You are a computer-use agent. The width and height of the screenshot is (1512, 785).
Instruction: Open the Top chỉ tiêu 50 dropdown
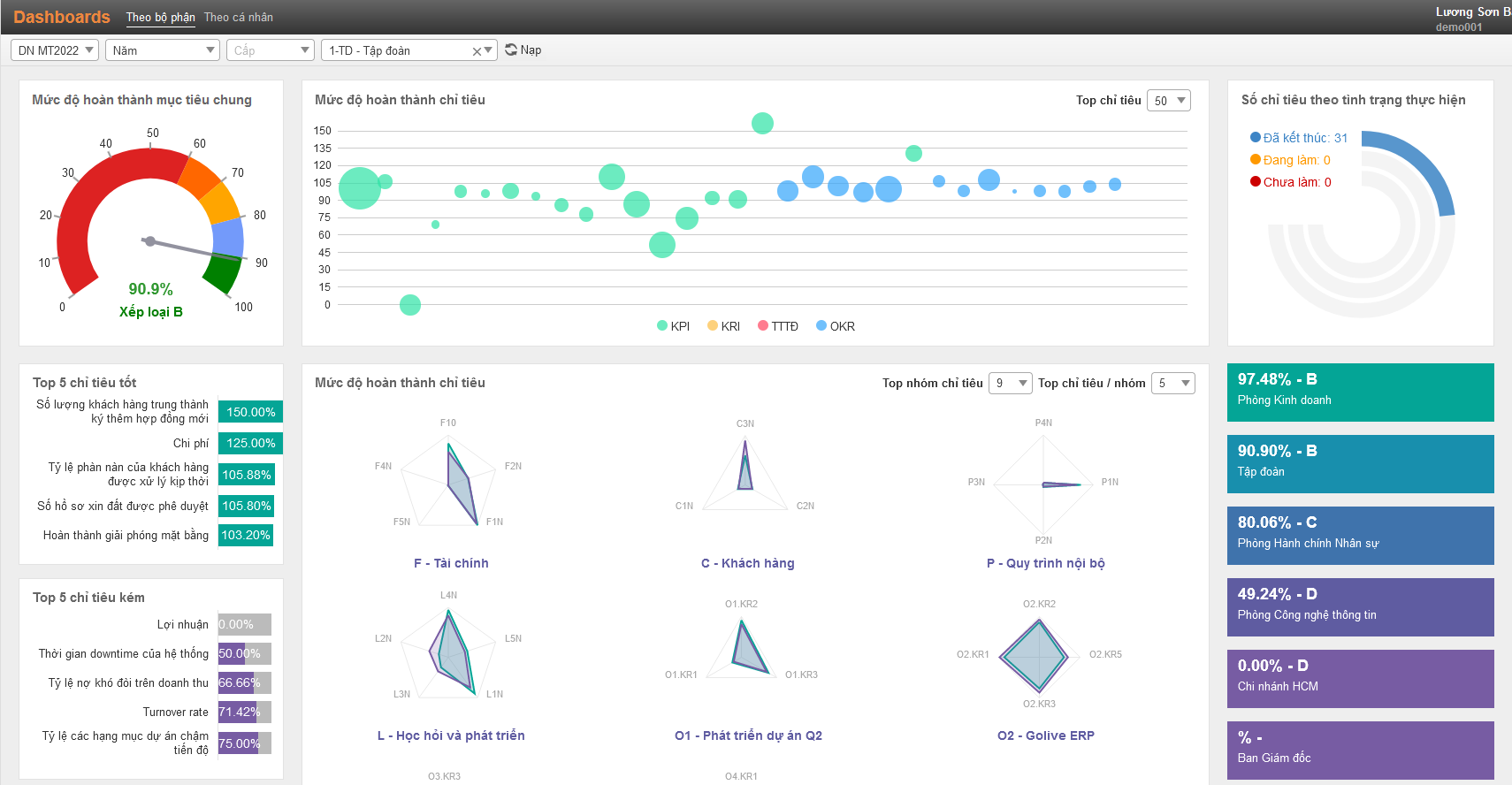(1169, 101)
